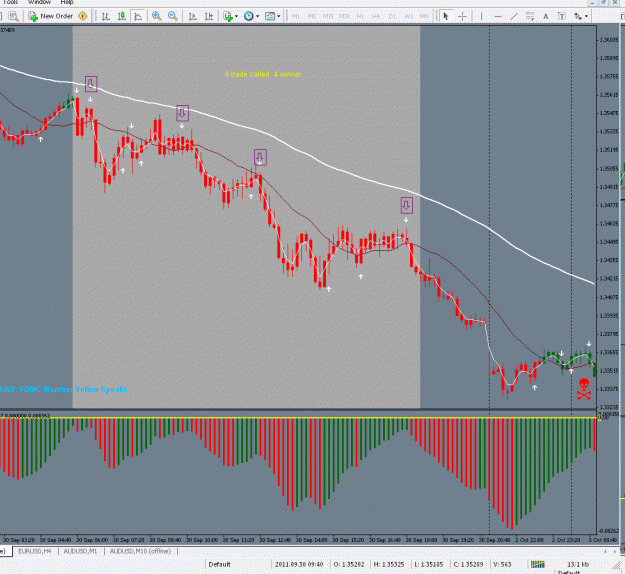Expand the arrows objects dropdown
This screenshot has height=574, width=625.
(x=586, y=16)
